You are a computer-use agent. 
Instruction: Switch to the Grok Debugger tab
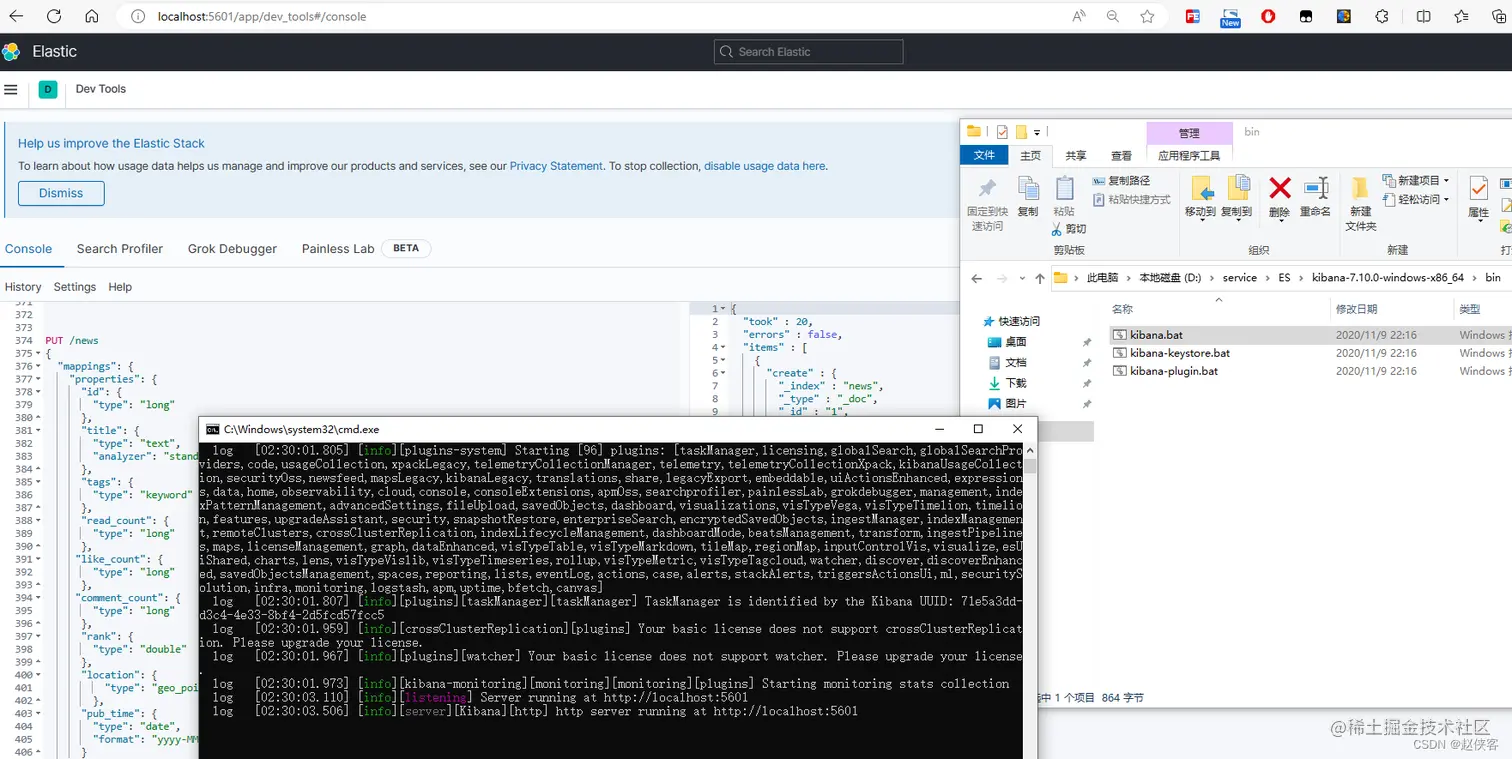[232, 249]
